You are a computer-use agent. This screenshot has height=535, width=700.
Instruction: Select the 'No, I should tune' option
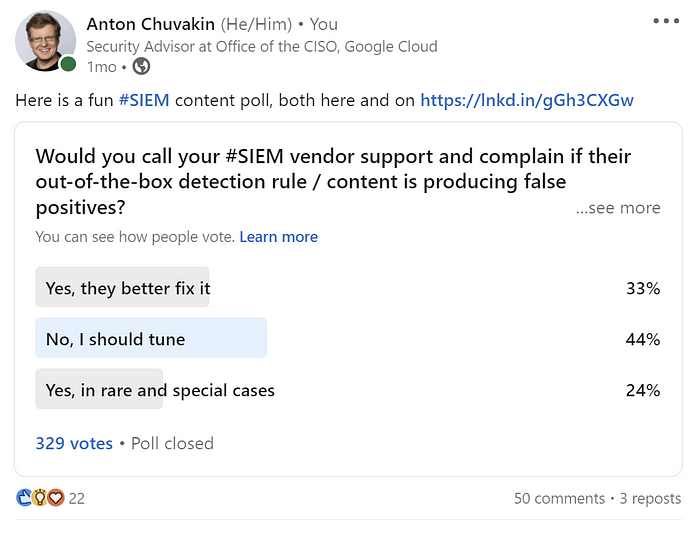click(x=348, y=338)
